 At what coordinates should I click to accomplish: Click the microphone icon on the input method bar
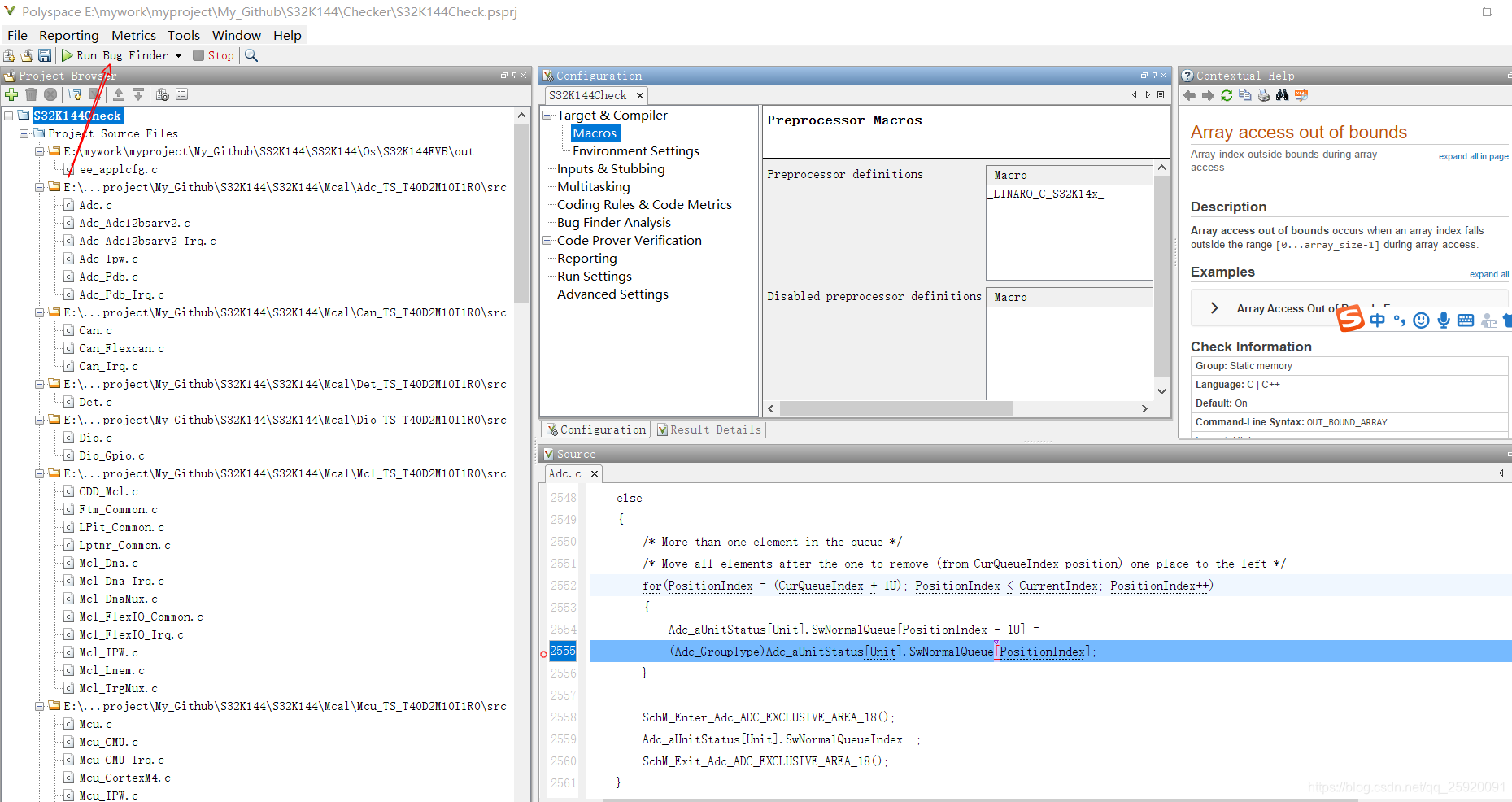tap(1444, 320)
